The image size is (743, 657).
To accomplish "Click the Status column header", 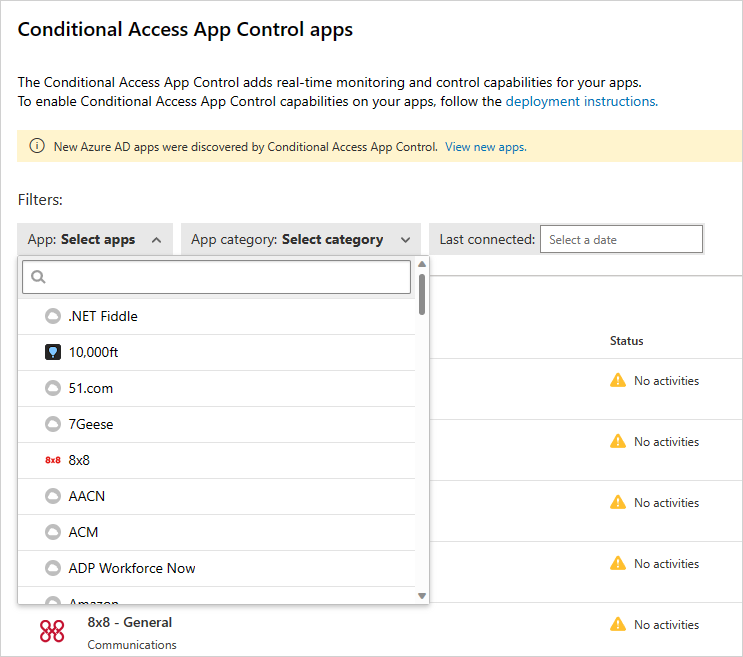I will [626, 341].
